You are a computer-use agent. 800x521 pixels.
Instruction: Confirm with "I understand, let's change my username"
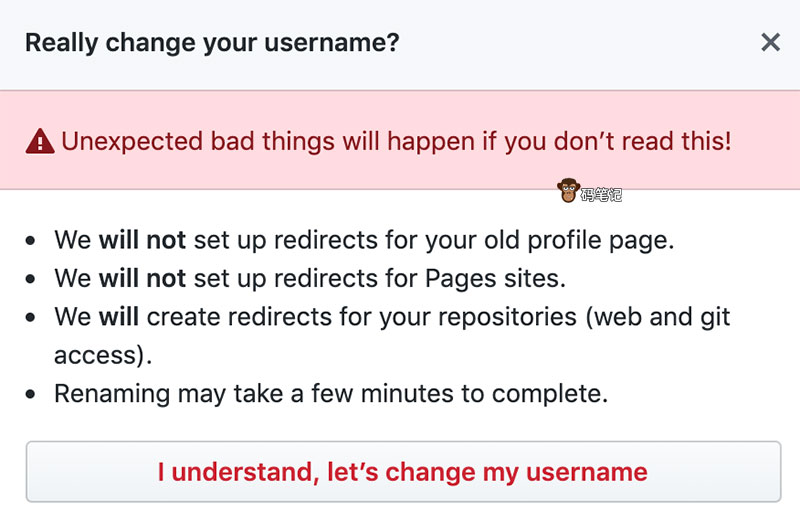(402, 472)
